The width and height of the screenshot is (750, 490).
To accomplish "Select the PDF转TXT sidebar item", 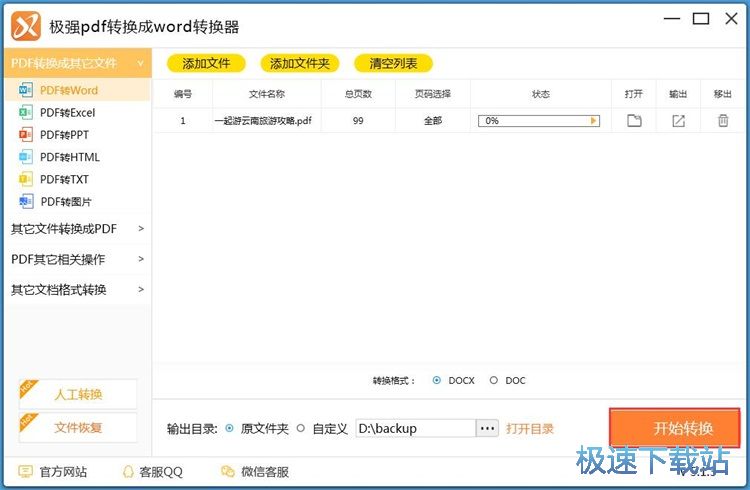I will tap(77, 179).
